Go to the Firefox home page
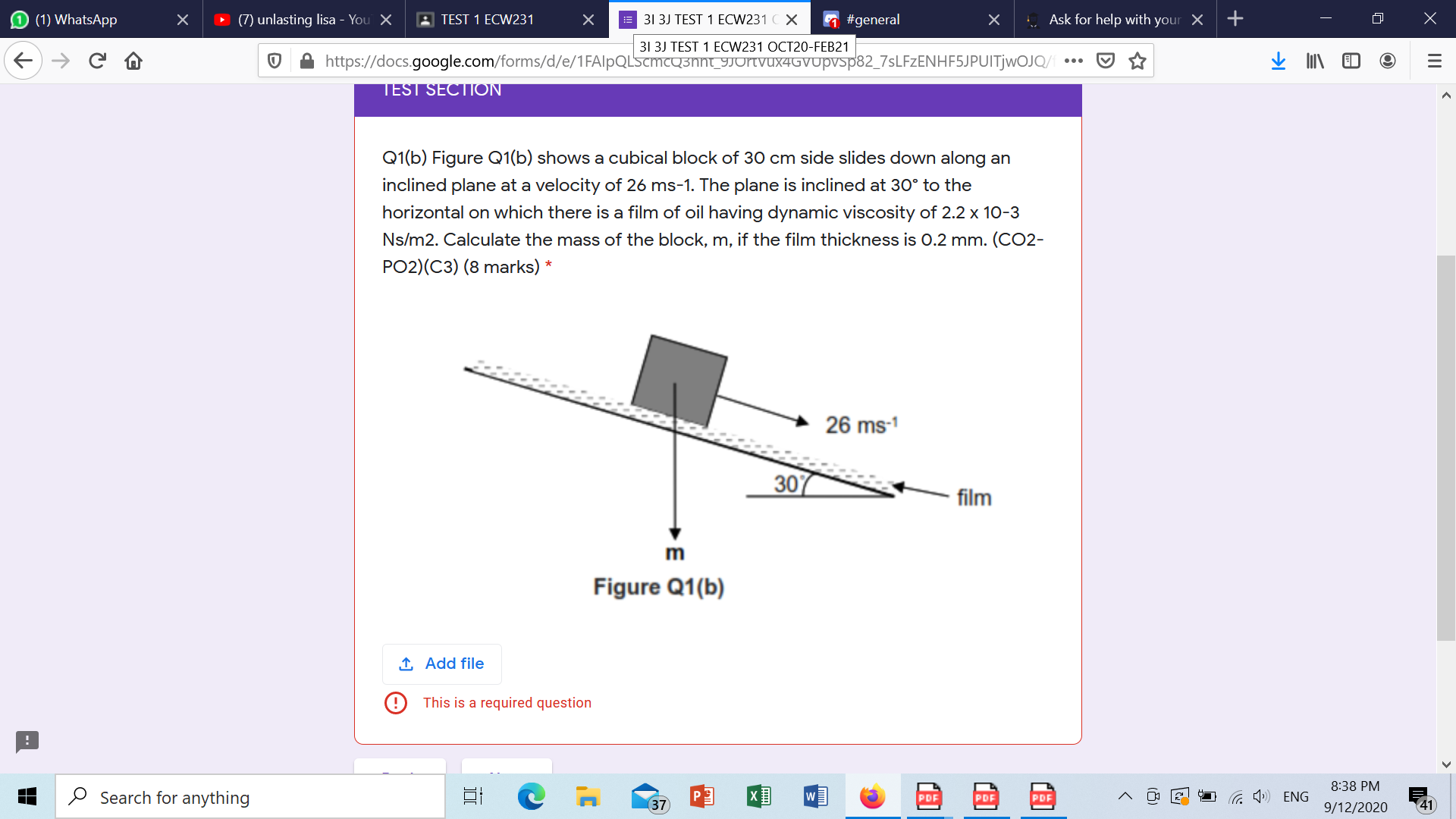Image resolution: width=1456 pixels, height=819 pixels. pos(133,61)
